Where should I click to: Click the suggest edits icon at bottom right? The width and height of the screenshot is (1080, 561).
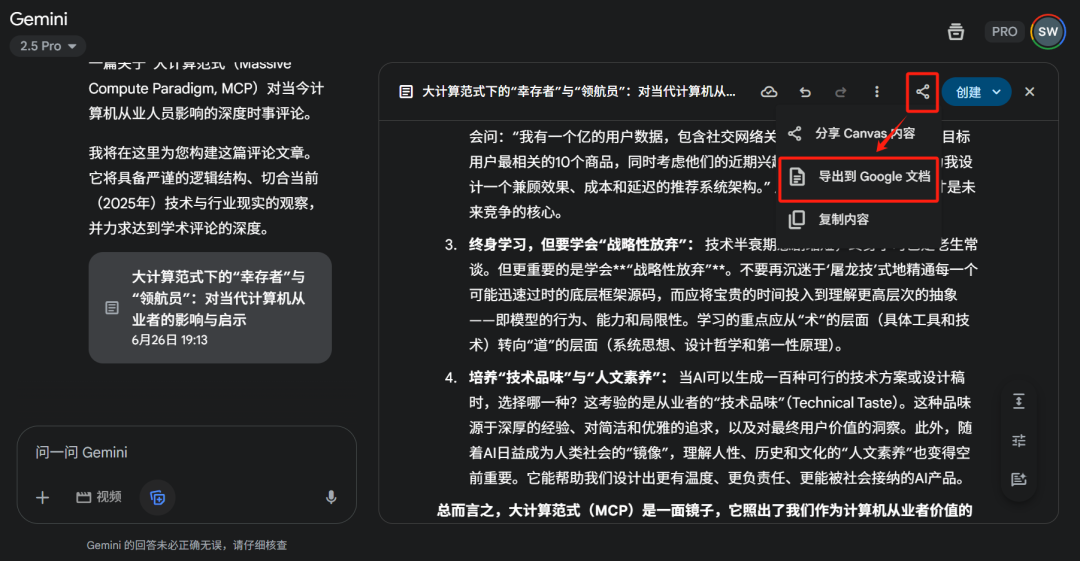1019,478
